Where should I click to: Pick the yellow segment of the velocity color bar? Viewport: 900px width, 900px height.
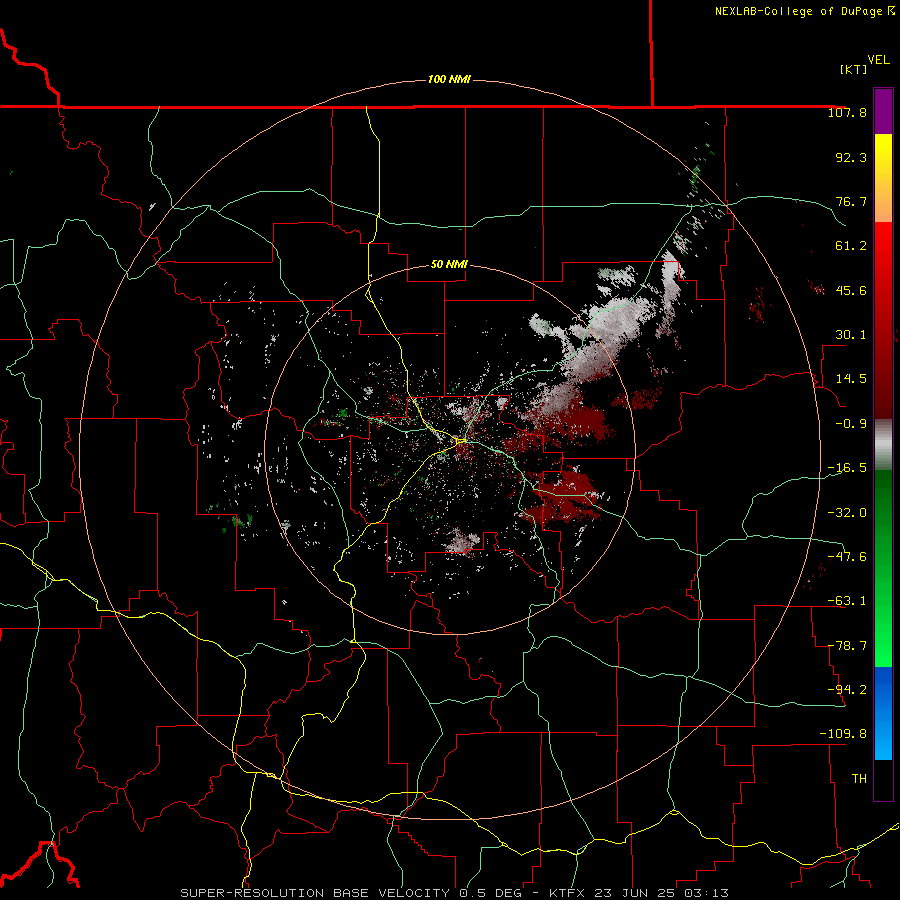[883, 178]
